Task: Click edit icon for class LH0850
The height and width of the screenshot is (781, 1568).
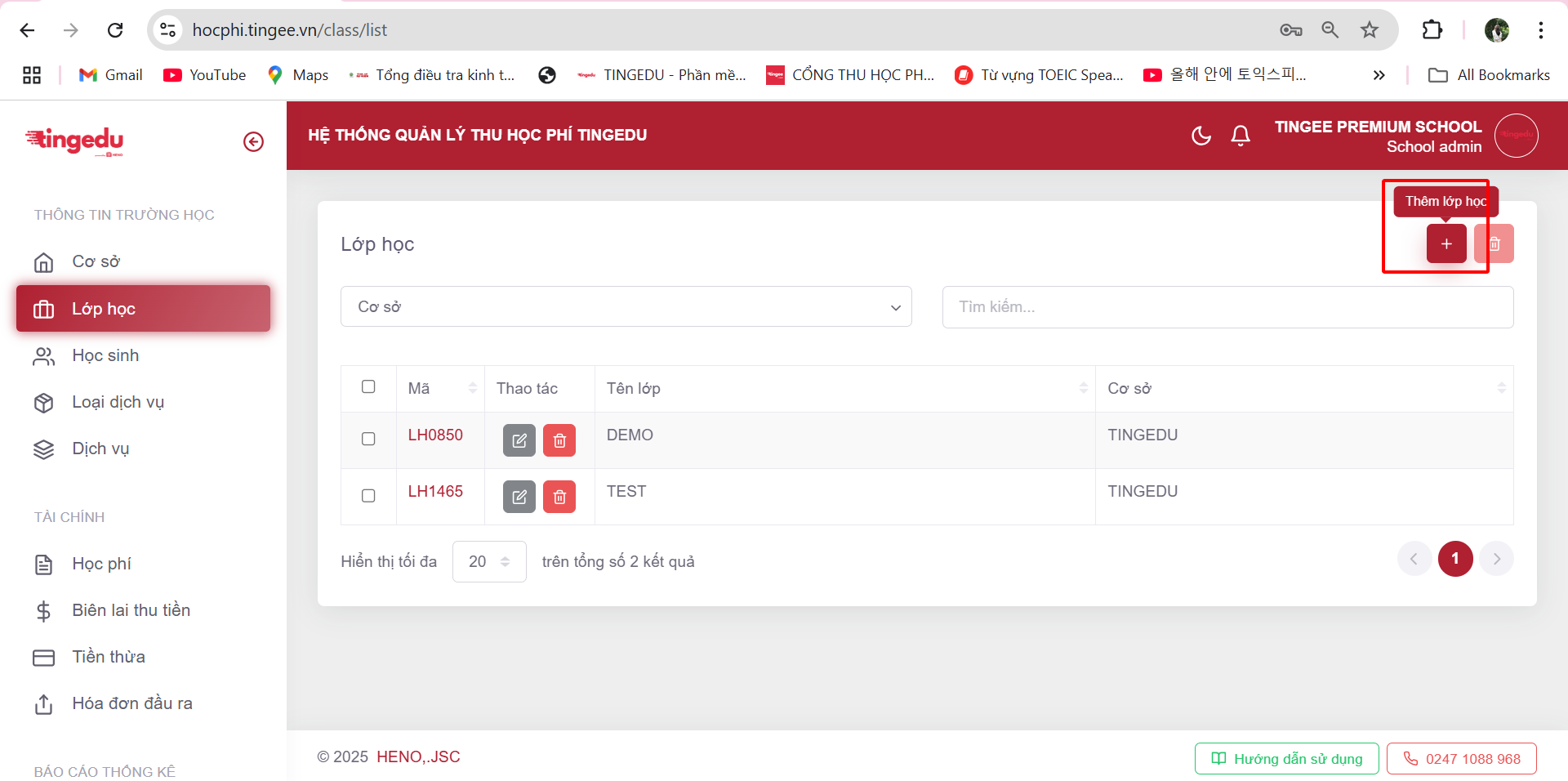Action: click(x=519, y=441)
